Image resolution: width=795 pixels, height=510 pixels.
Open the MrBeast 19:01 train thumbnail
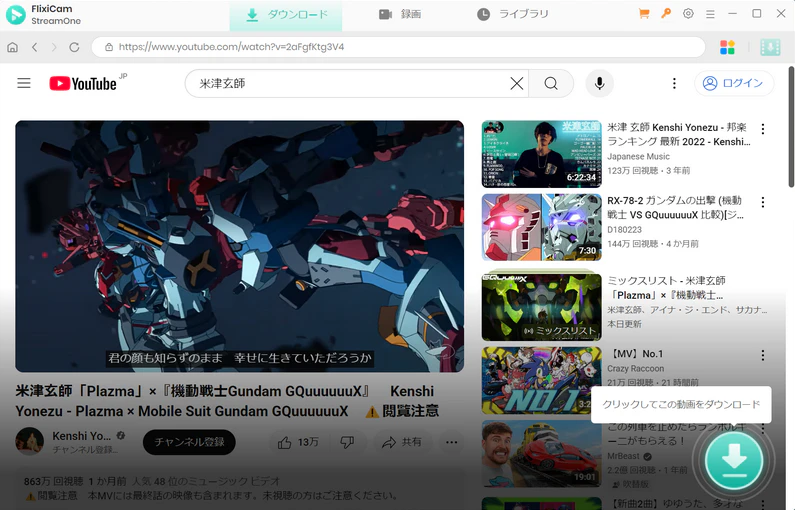pos(541,454)
